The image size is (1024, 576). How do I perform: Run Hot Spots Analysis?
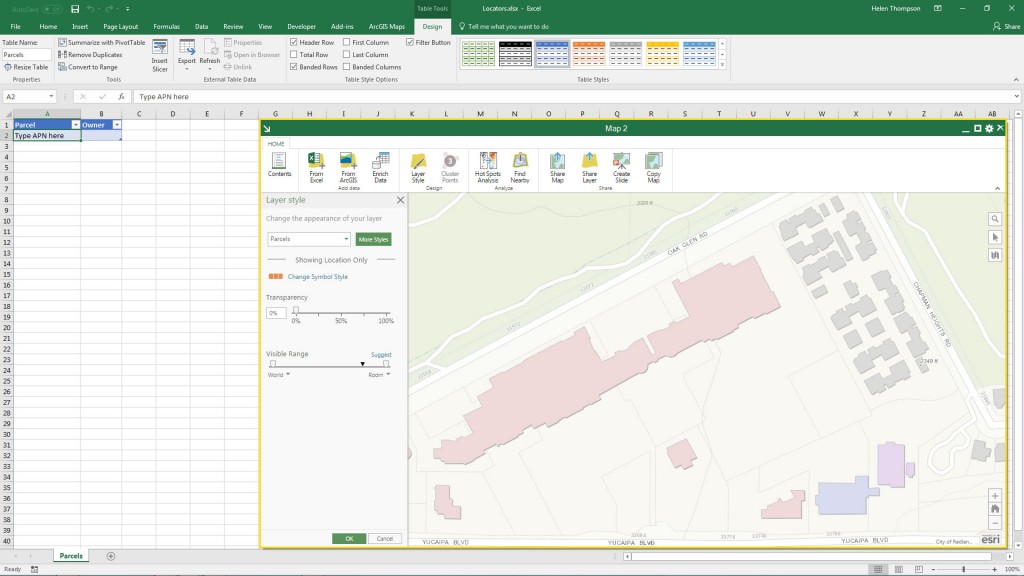tap(488, 167)
